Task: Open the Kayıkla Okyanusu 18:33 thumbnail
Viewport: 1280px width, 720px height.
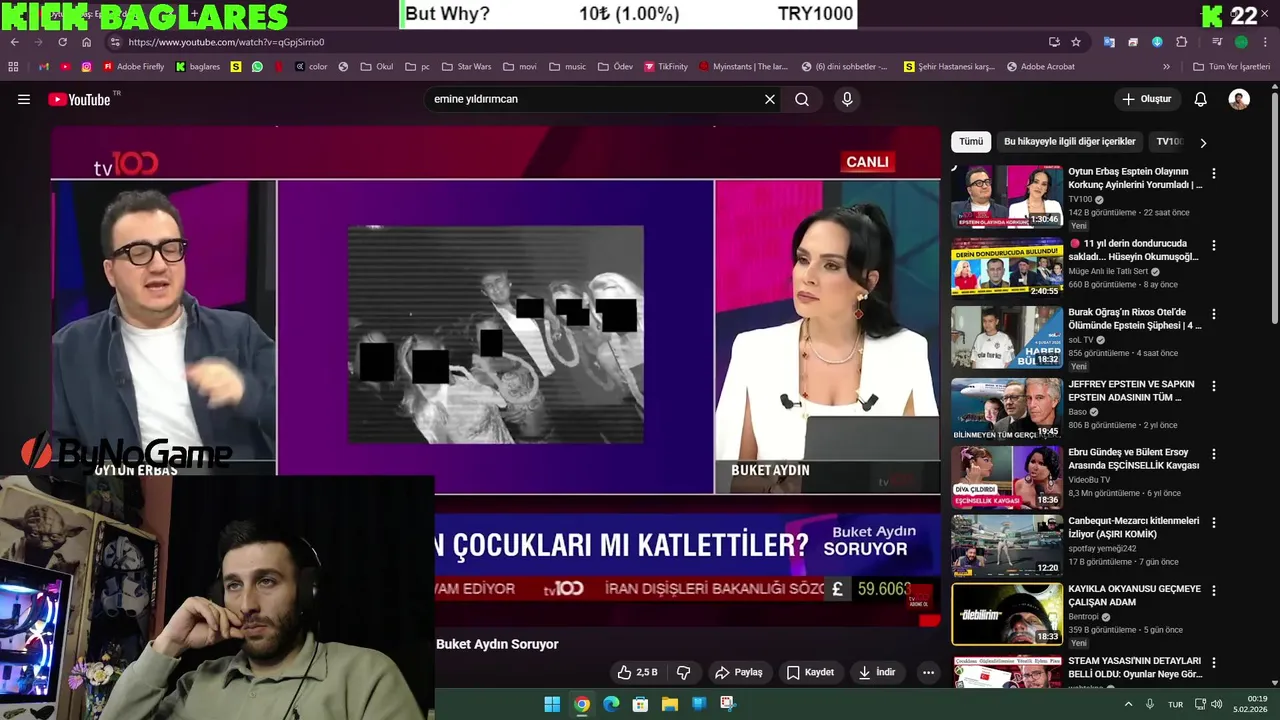Action: (1007, 614)
